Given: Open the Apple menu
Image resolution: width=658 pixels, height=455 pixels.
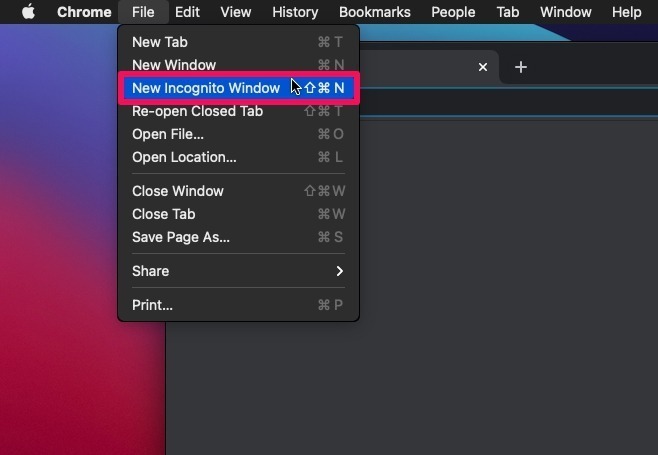Looking at the screenshot, I should [28, 12].
